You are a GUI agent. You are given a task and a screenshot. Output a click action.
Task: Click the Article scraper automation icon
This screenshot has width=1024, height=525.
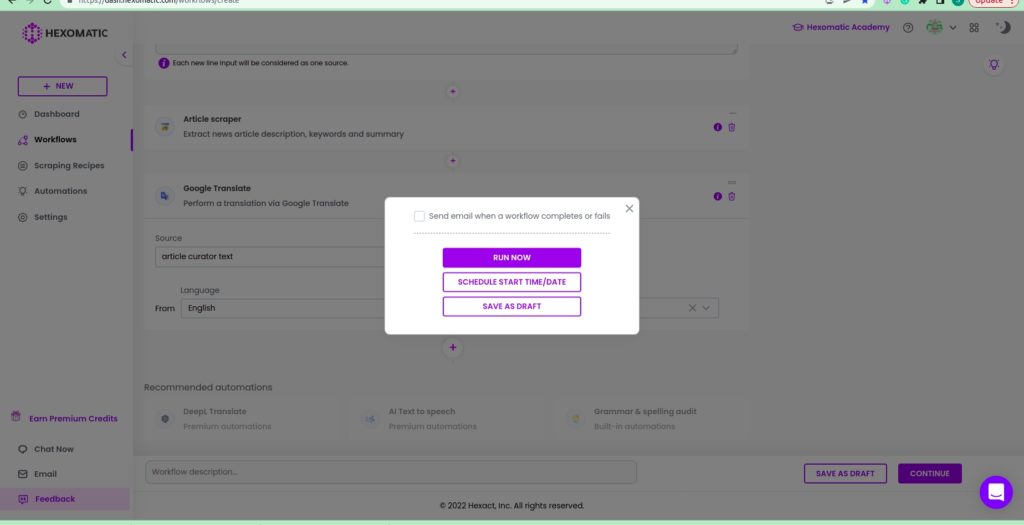pos(165,127)
